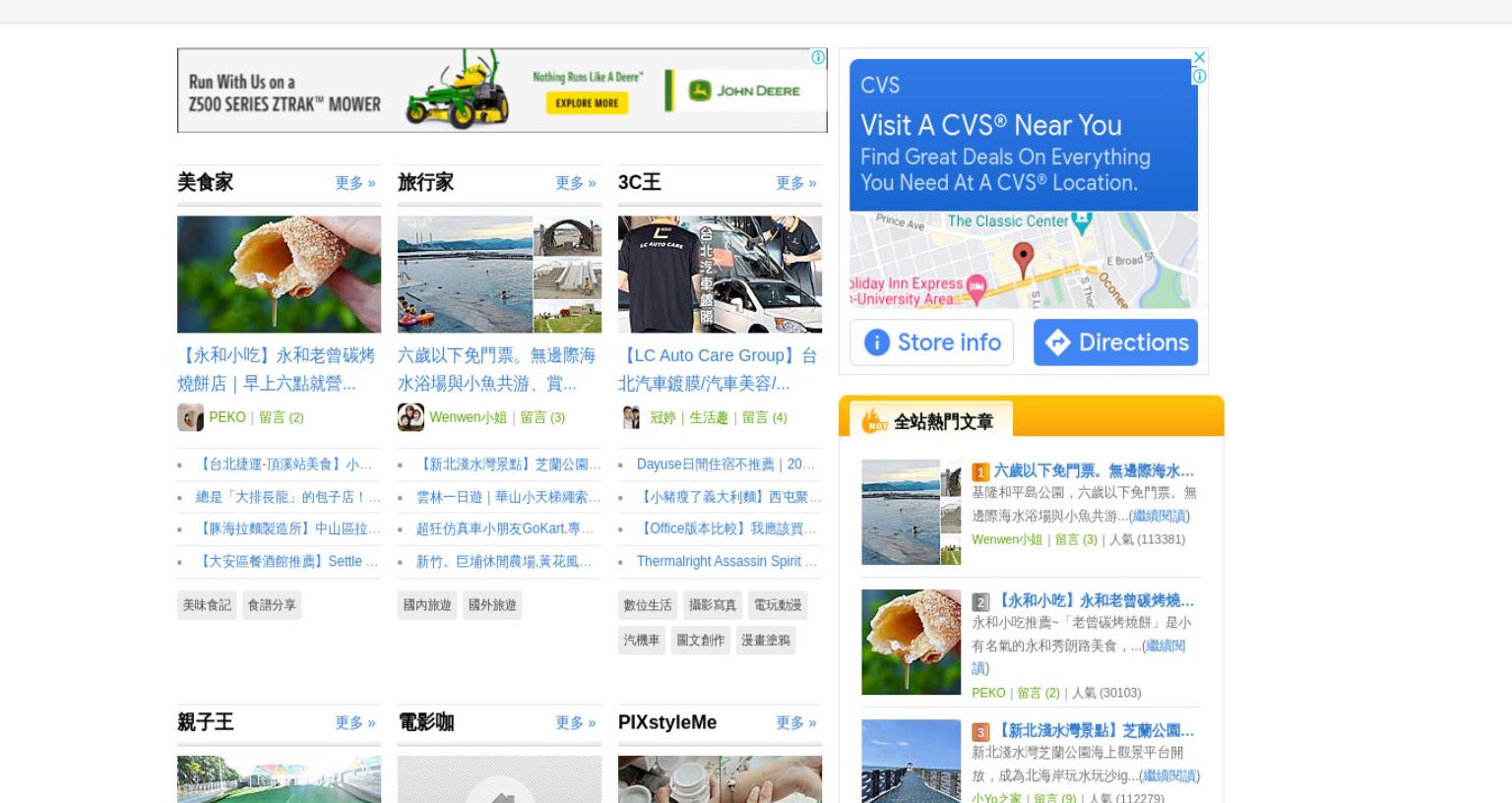Click the CVS ad info icon
The height and width of the screenshot is (803, 1512).
coord(1199,76)
